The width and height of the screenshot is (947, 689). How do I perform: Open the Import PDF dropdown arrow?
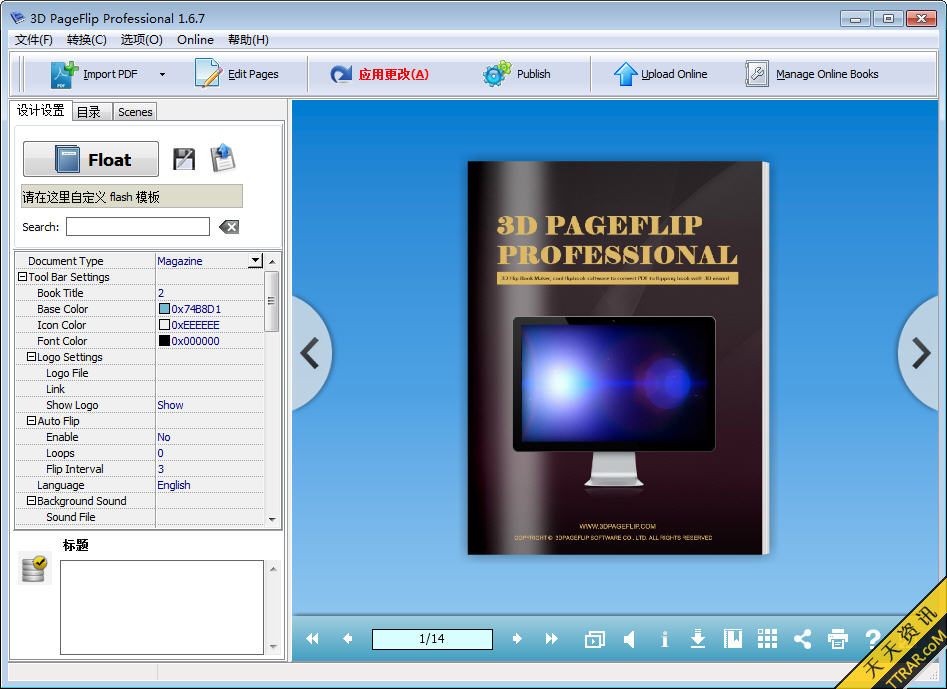pos(162,74)
